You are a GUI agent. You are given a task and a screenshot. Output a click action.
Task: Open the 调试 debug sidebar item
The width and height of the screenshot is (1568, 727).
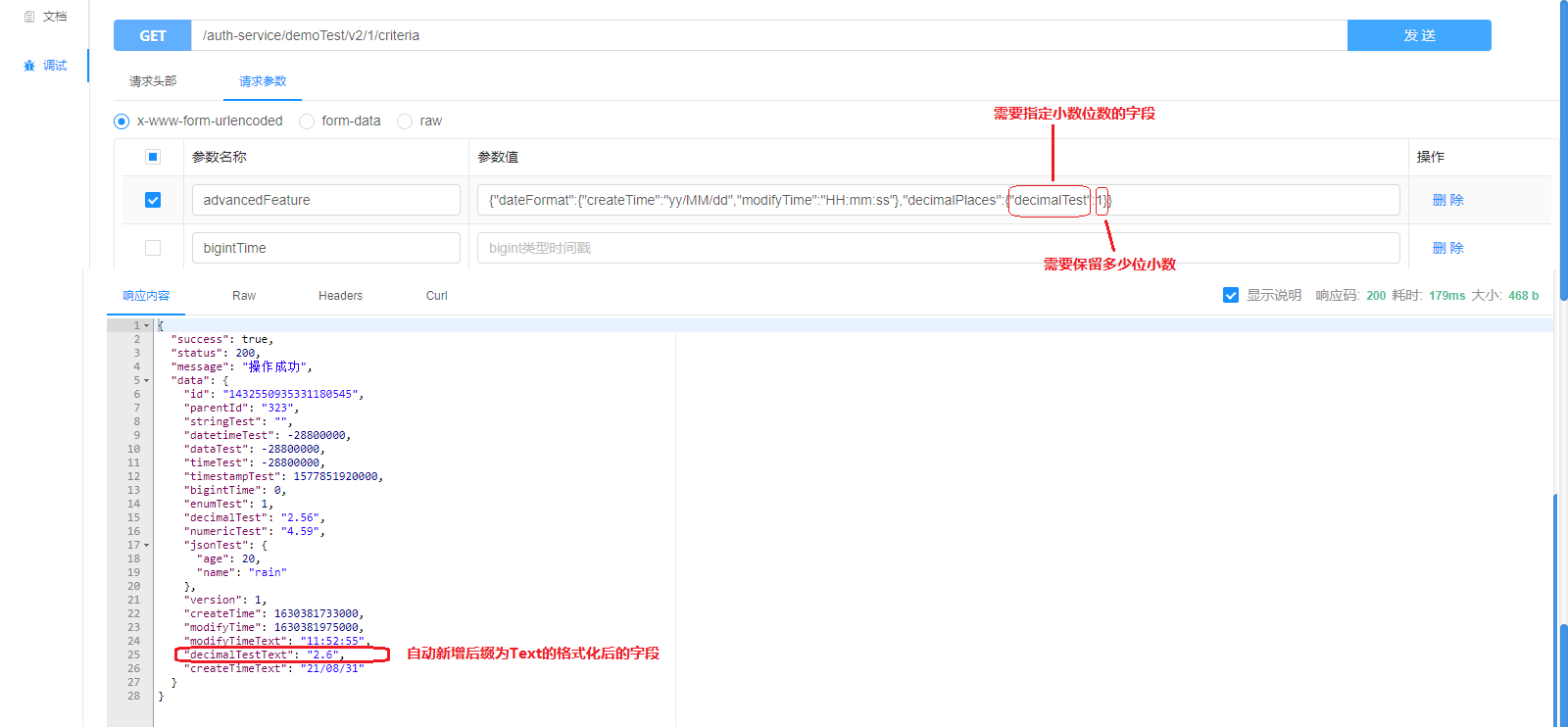coord(45,66)
